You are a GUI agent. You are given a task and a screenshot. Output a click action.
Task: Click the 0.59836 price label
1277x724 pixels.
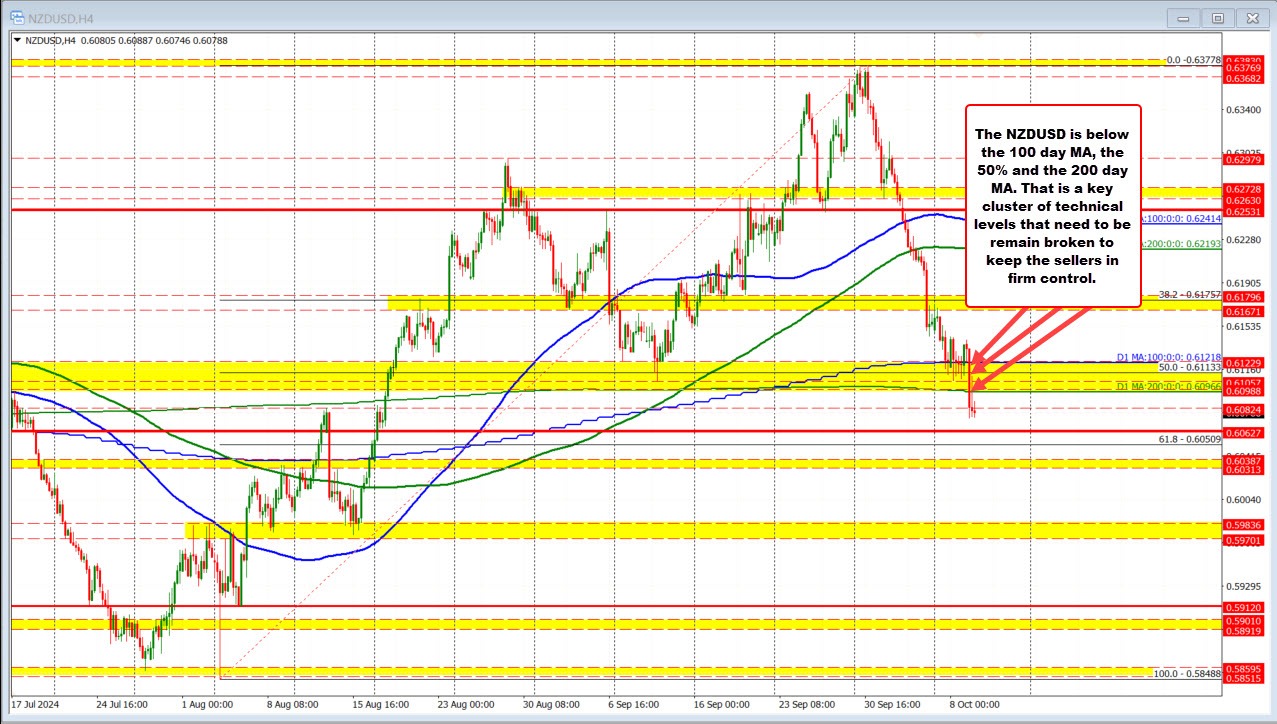[x=1243, y=524]
